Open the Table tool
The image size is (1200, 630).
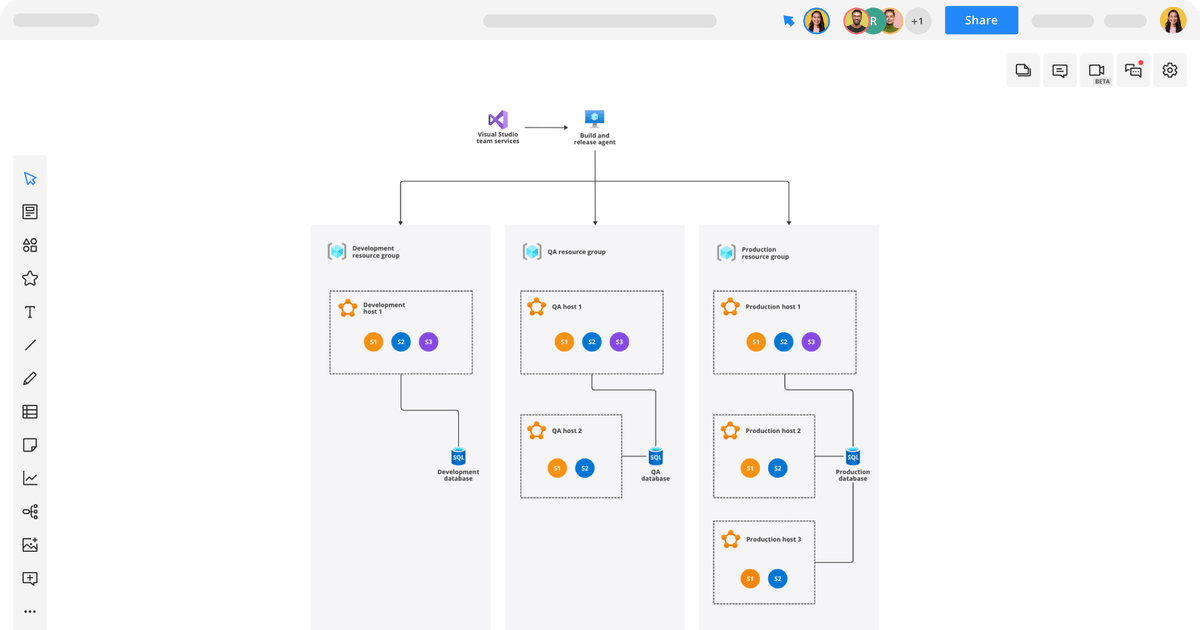coord(30,411)
